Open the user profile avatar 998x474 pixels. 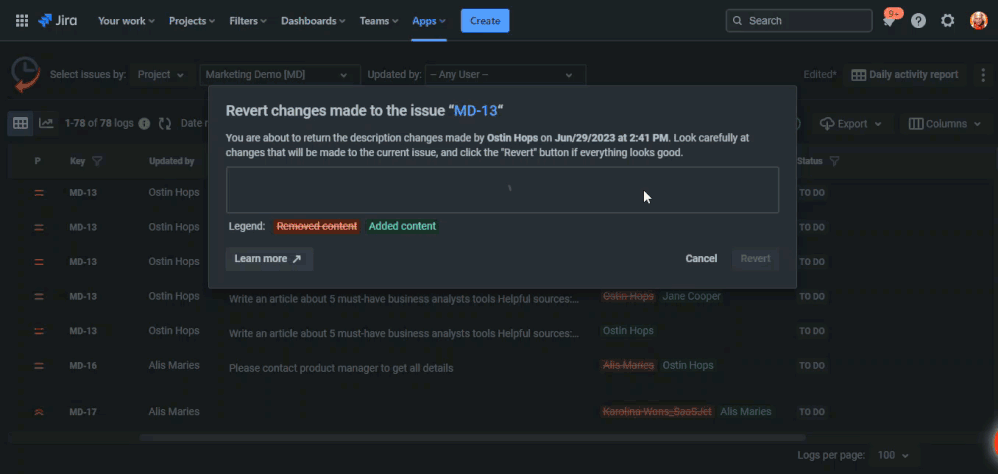point(978,21)
